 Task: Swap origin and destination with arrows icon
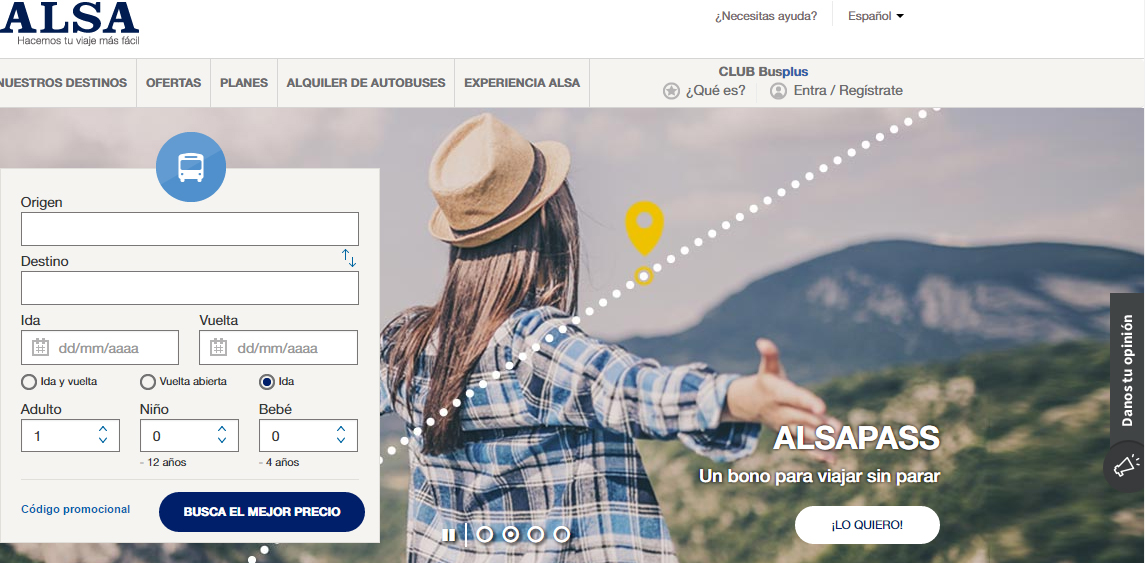(x=349, y=258)
